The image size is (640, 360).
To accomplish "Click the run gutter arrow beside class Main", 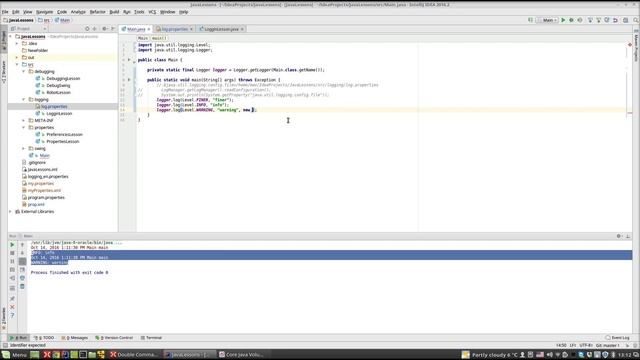I will pyautogui.click(x=129, y=60).
